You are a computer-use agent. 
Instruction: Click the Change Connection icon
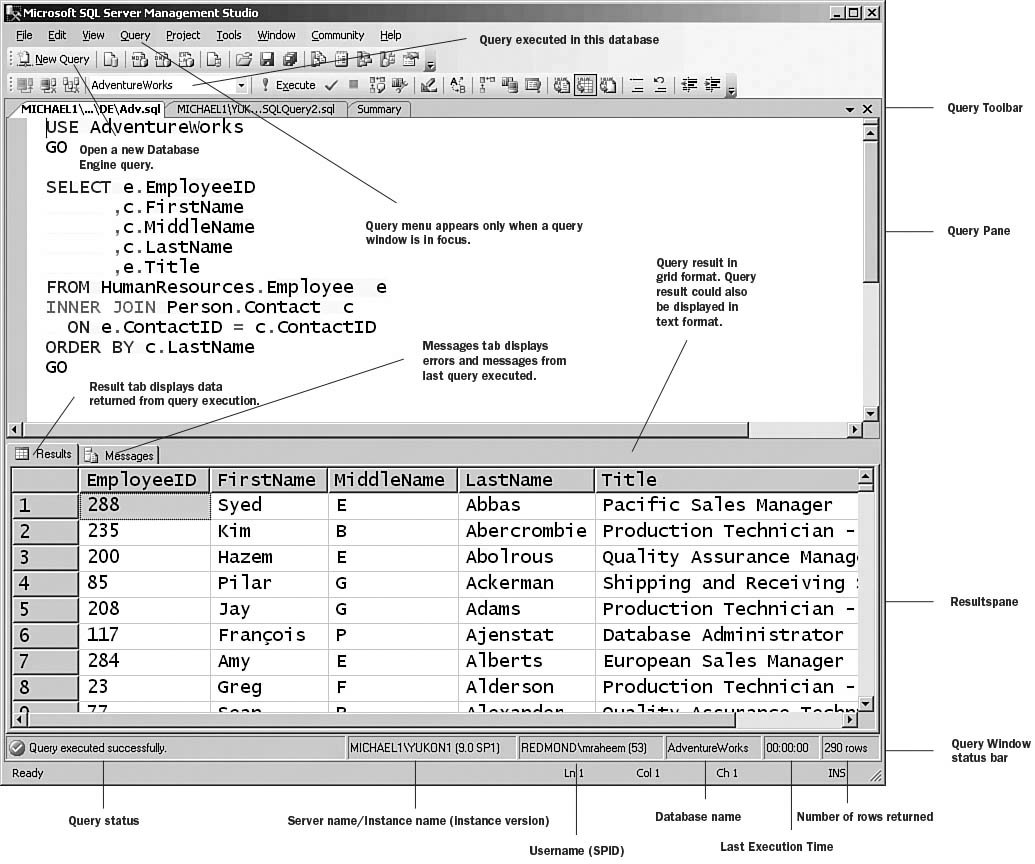click(x=71, y=85)
